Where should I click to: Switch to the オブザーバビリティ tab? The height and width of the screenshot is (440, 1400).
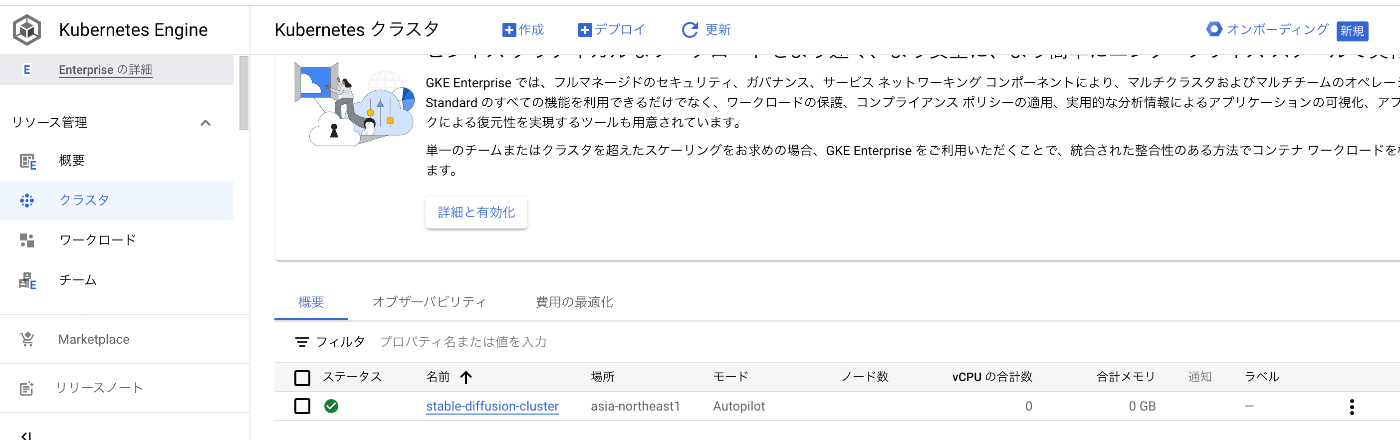tap(429, 301)
